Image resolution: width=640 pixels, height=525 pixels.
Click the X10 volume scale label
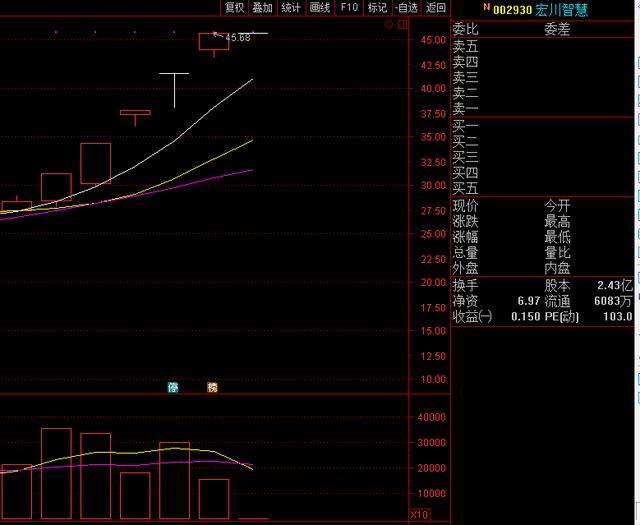[420, 514]
